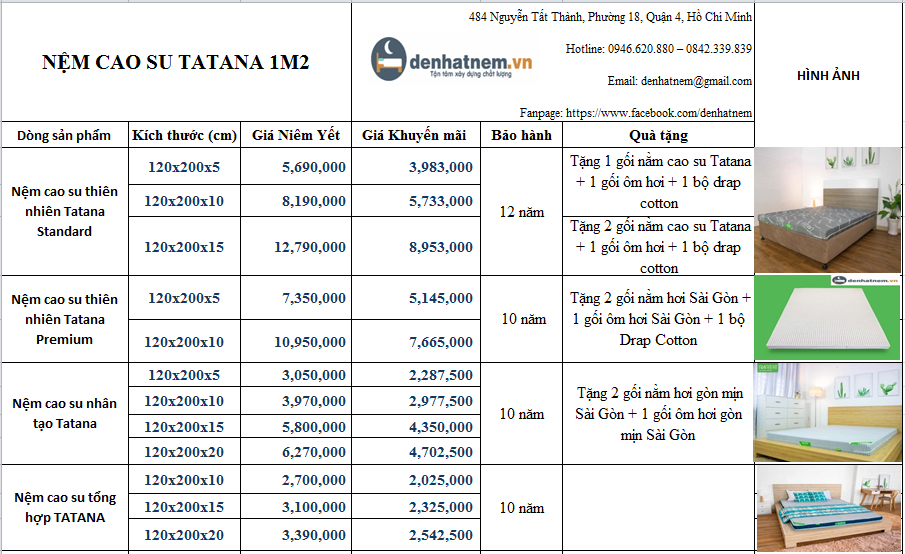Select the 120x200x5 size beside 7,350,000
Image resolution: width=905 pixels, height=554 pixels.
[x=184, y=298]
